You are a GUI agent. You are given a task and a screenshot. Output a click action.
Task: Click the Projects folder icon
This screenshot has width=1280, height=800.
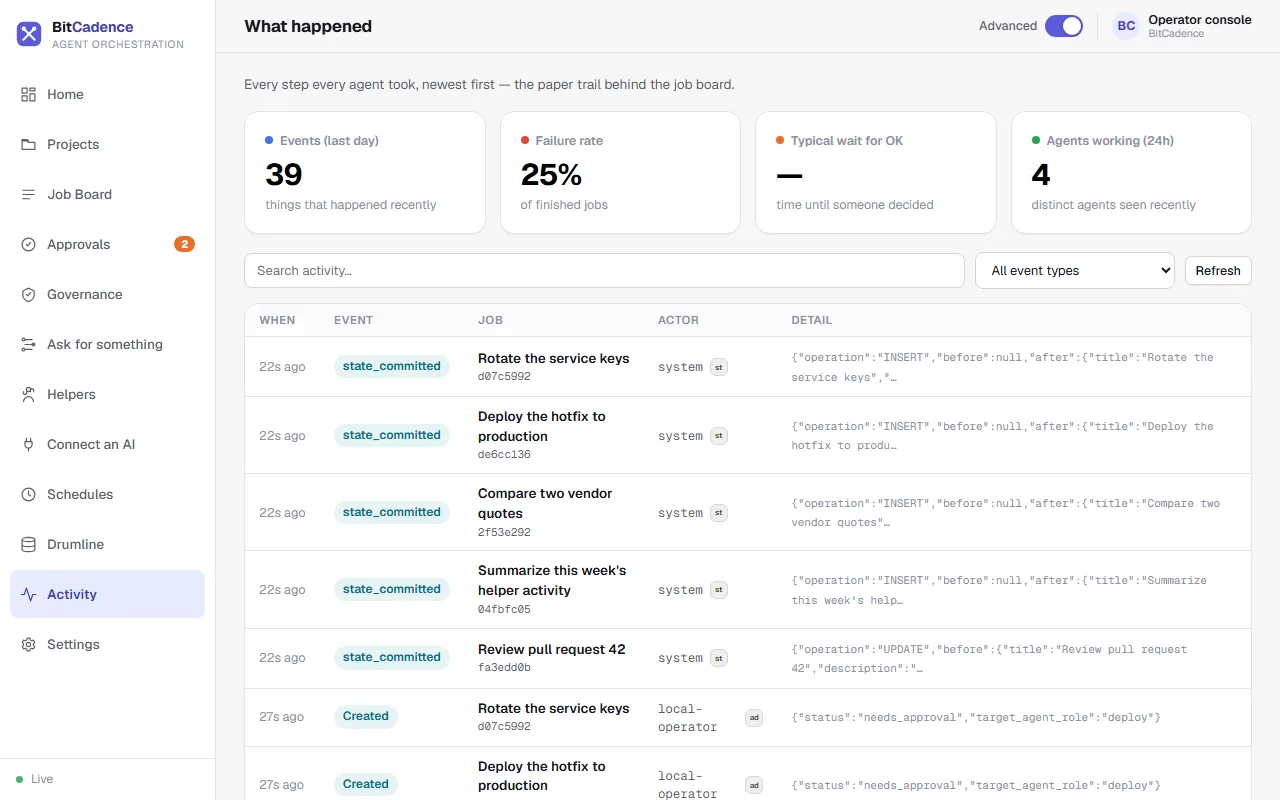28,144
